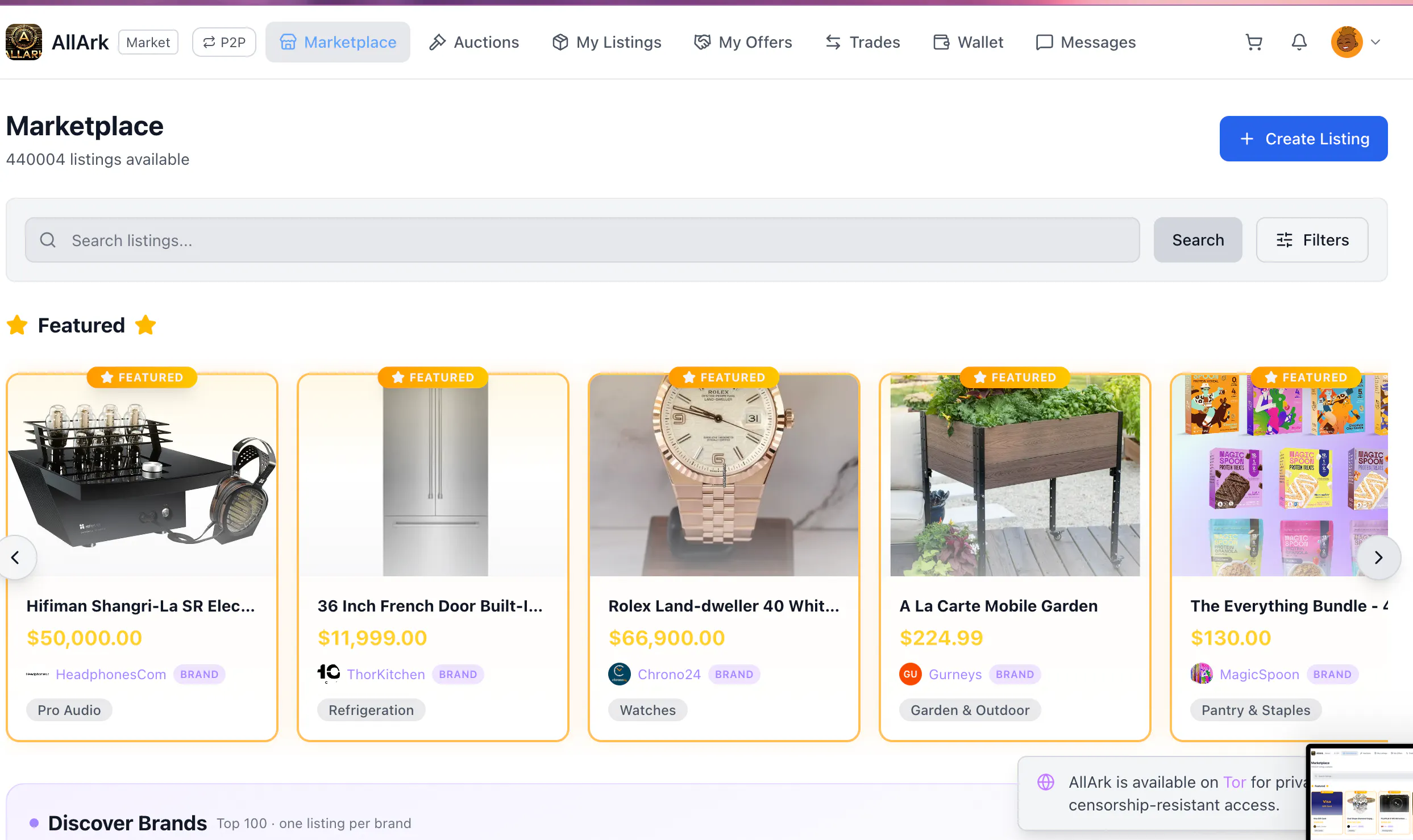
Task: Click the $50,000.00 price
Action: coord(84,638)
